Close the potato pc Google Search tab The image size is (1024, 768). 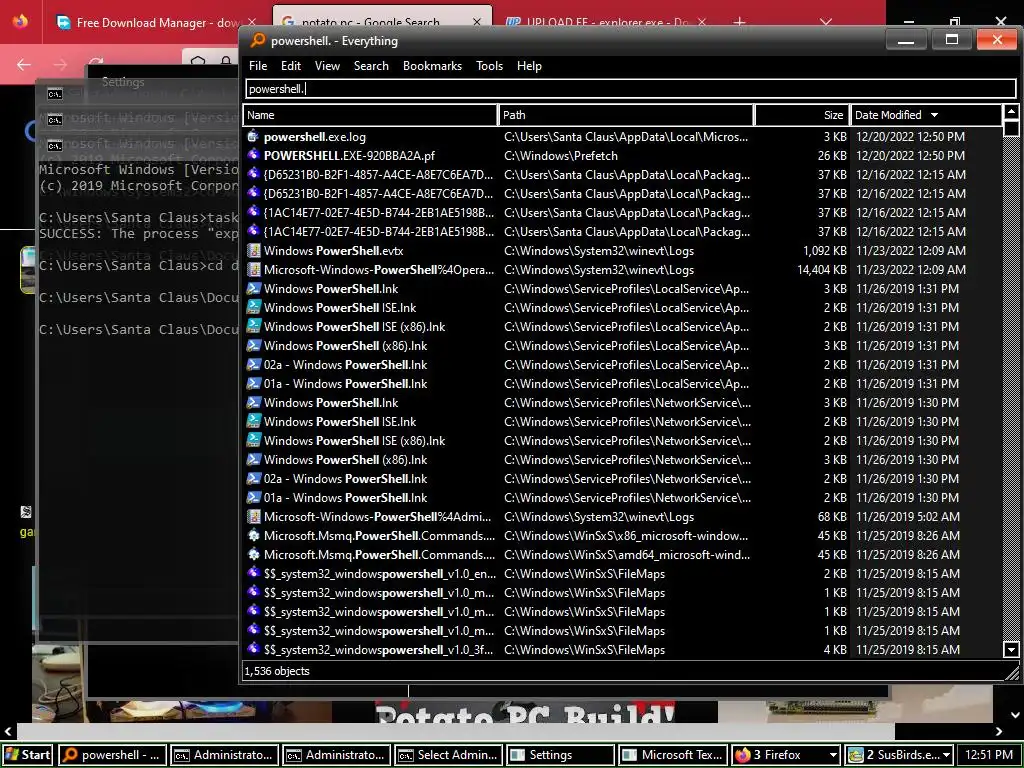(x=477, y=22)
